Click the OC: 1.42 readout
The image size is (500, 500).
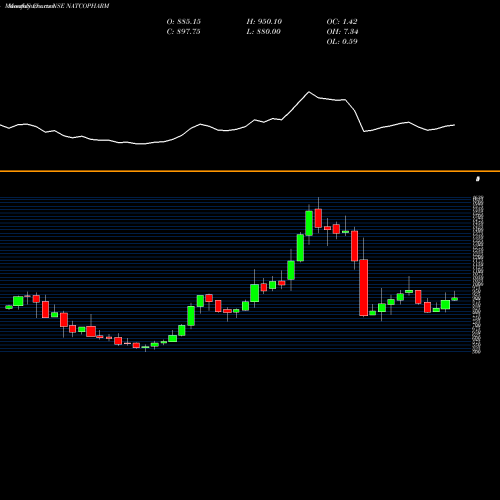(x=342, y=21)
